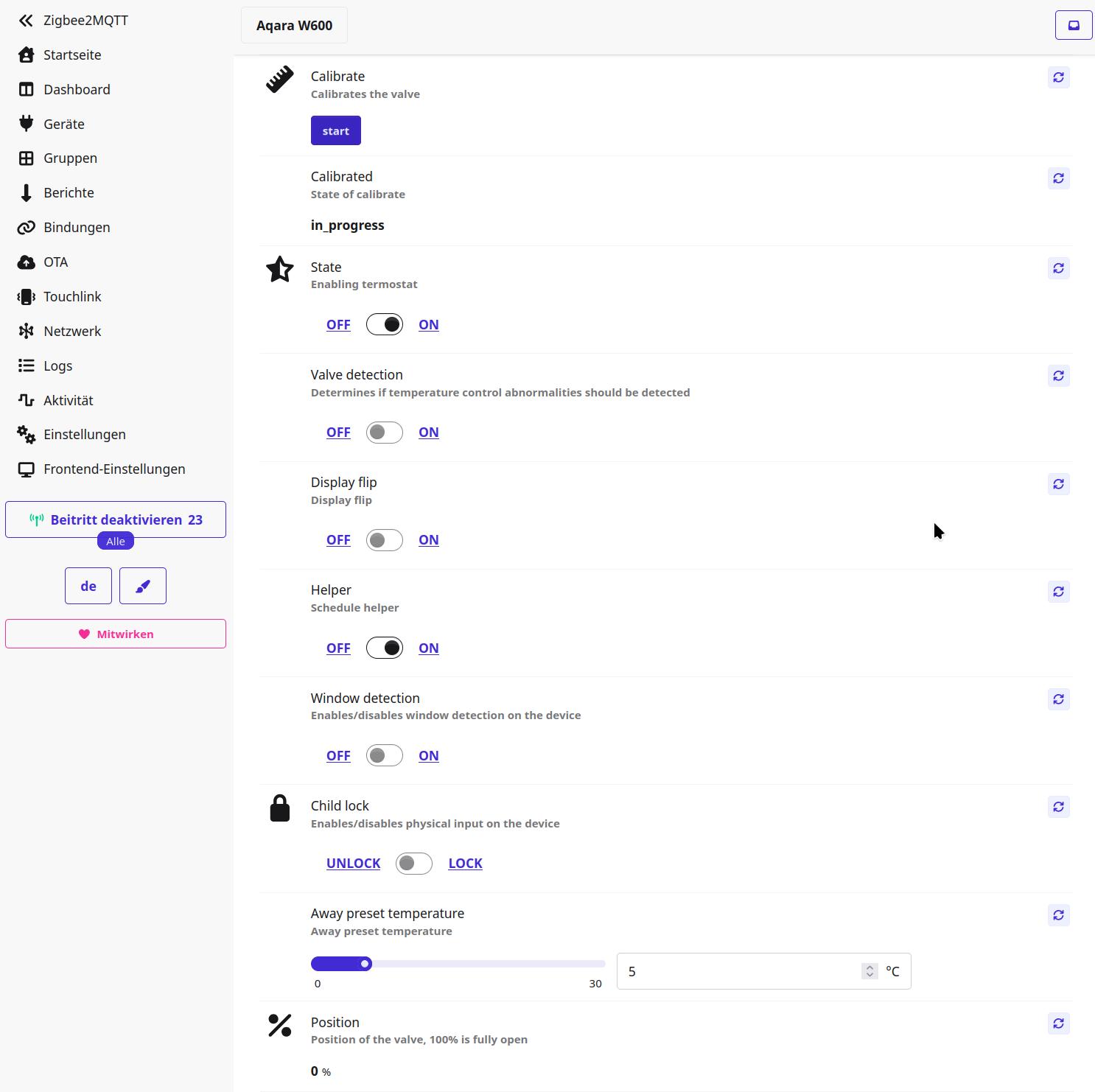
Task: Toggle the Child lock switch
Action: 413,864
